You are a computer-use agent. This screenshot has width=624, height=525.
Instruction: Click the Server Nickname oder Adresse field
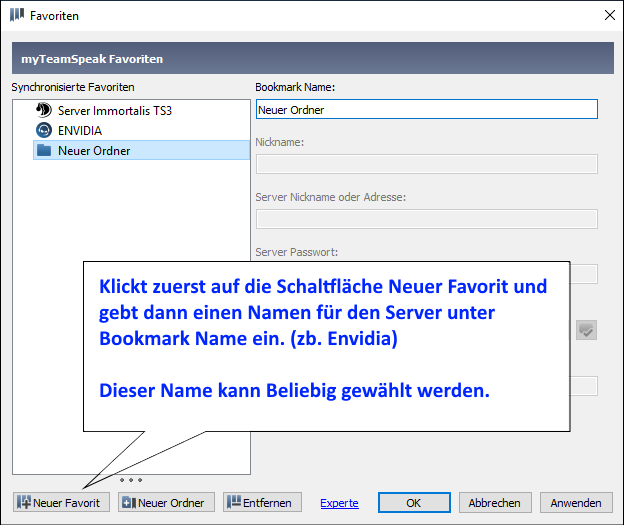coord(426,219)
